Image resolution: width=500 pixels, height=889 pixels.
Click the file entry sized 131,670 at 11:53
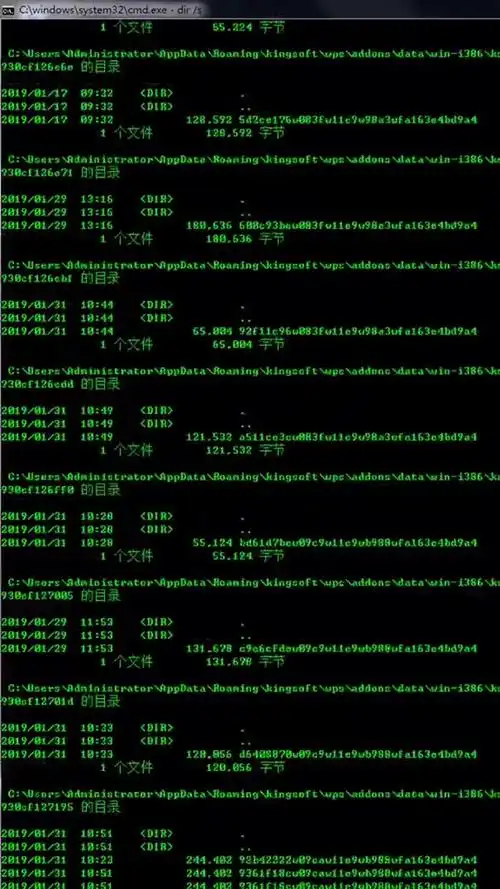tap(239, 649)
